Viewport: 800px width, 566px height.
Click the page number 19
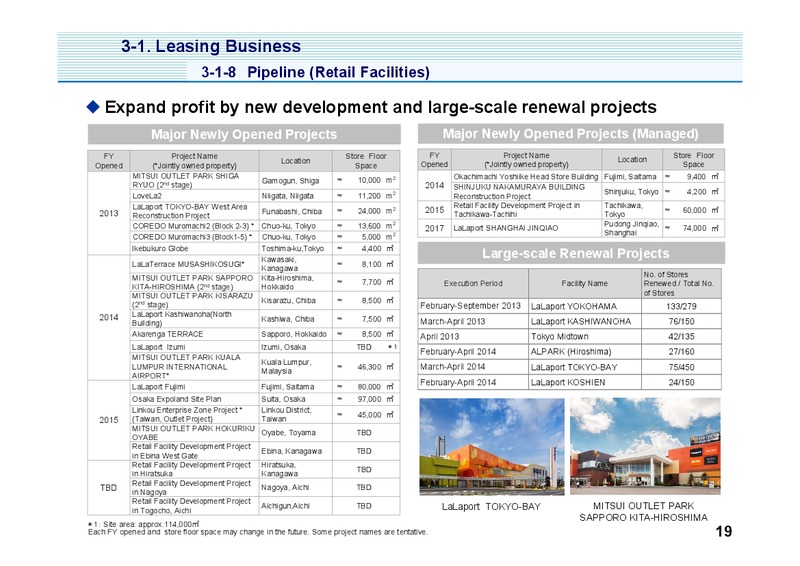click(723, 531)
